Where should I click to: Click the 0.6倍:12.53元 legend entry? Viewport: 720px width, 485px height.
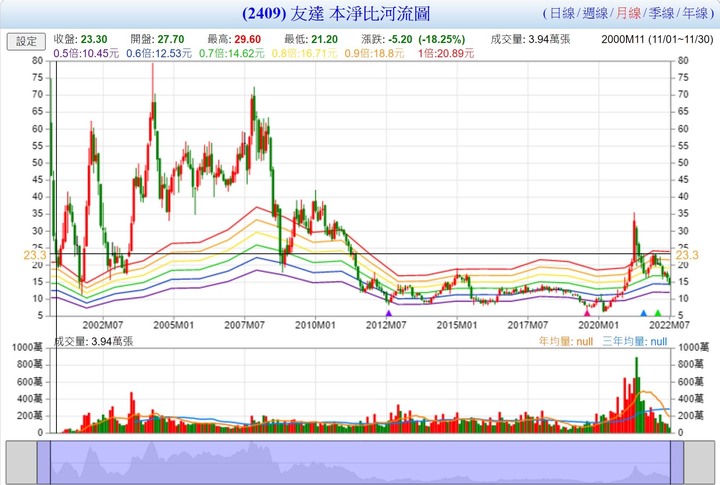tap(159, 54)
